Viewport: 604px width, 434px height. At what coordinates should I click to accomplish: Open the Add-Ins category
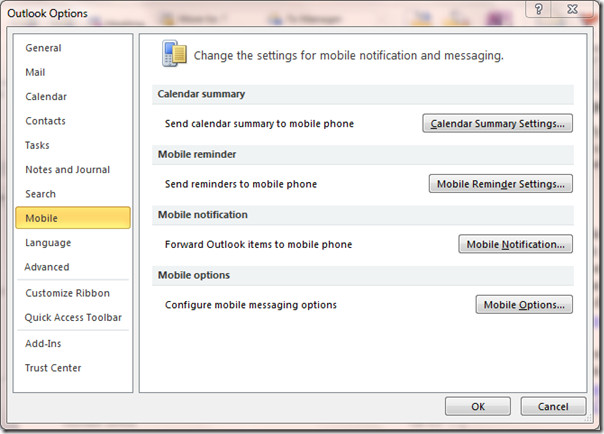point(73,344)
